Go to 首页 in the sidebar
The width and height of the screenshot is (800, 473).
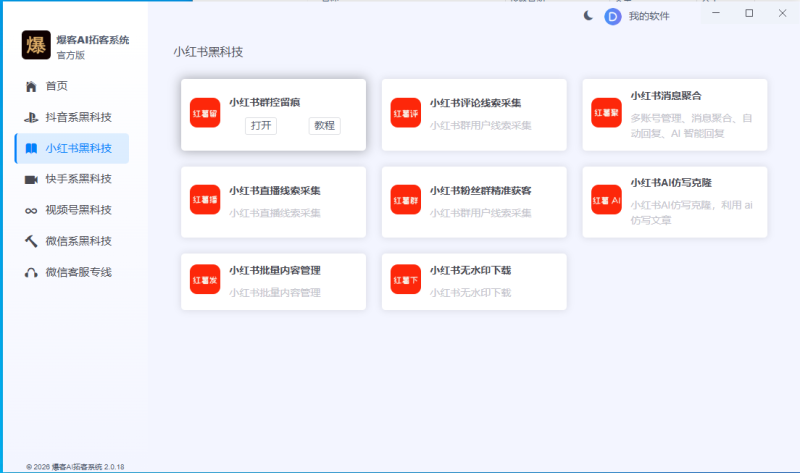click(72, 86)
